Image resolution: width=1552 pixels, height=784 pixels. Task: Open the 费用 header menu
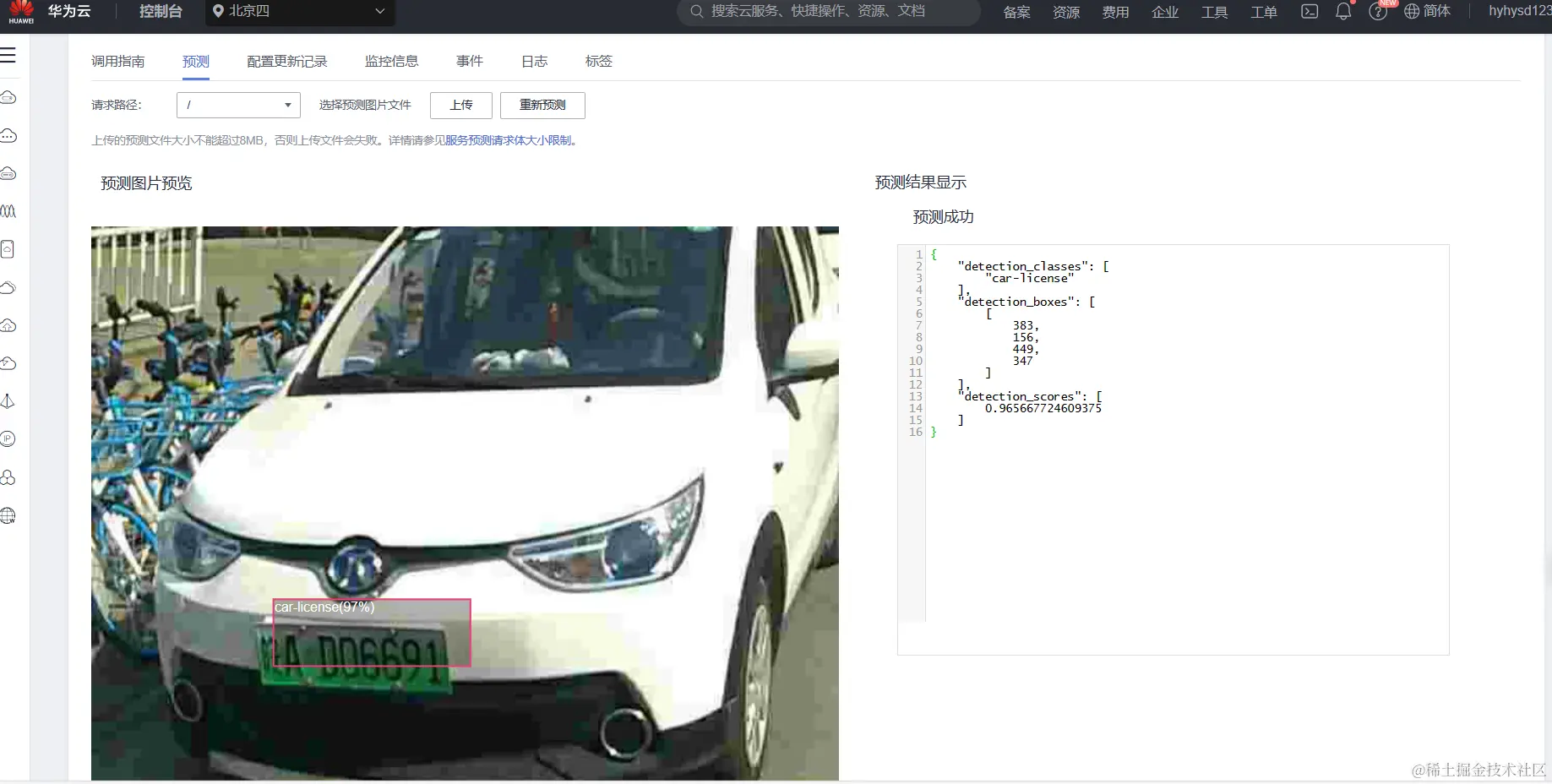tap(1116, 12)
